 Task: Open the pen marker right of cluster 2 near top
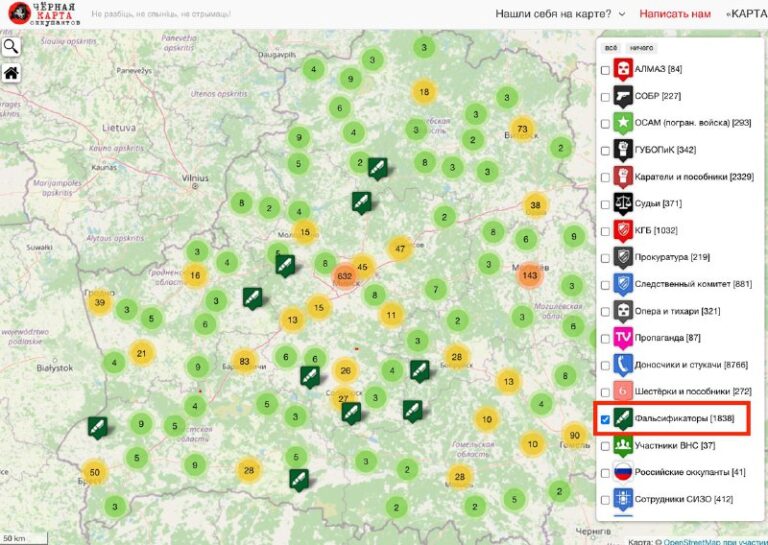(378, 169)
